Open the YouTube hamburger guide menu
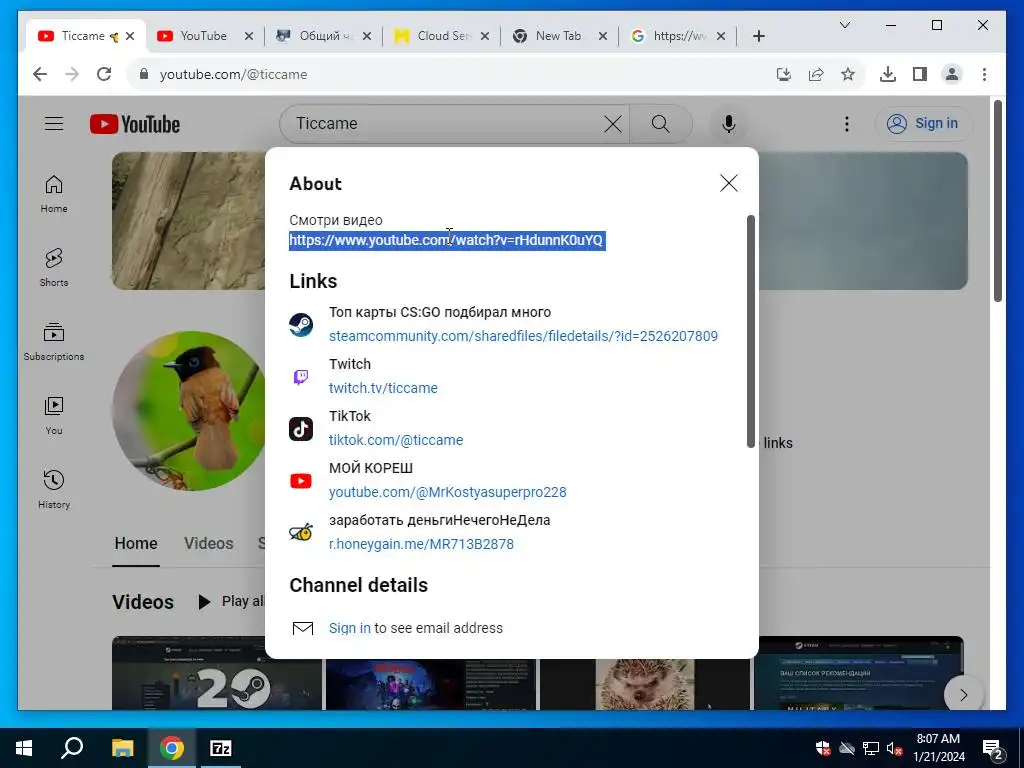The image size is (1024, 768). pyautogui.click(x=54, y=123)
